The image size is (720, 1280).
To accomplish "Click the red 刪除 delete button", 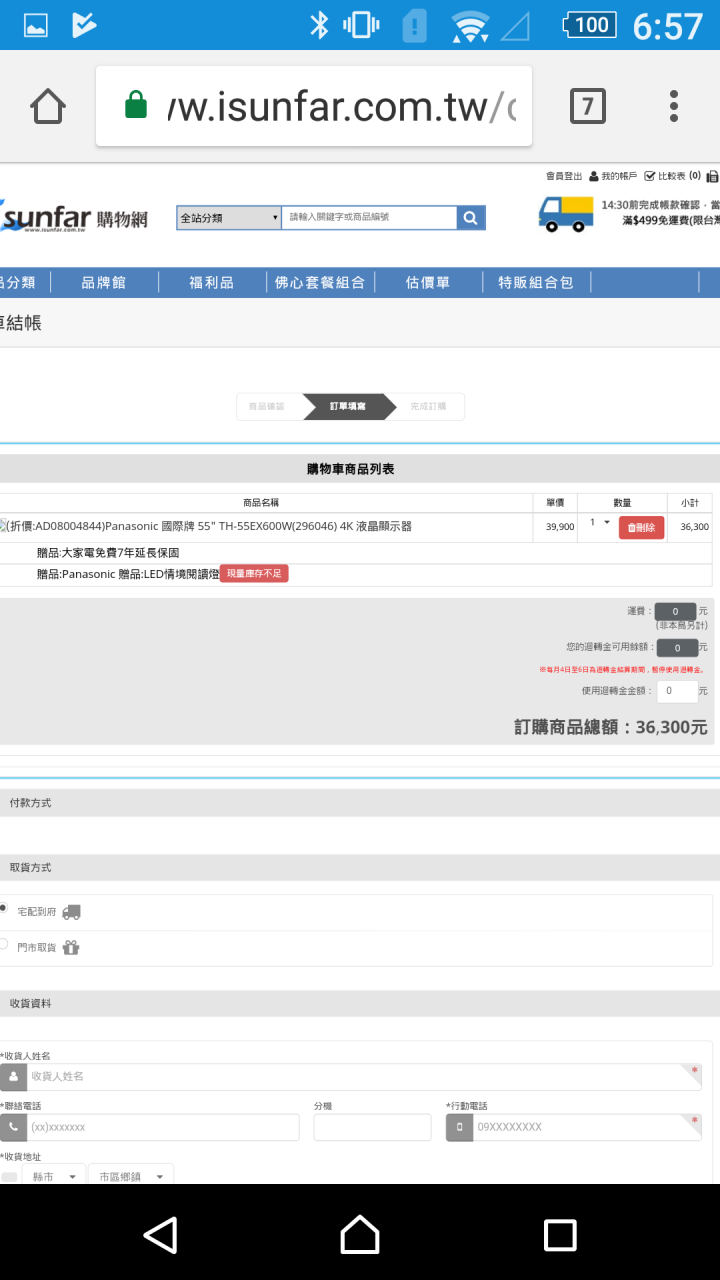I will (x=641, y=527).
